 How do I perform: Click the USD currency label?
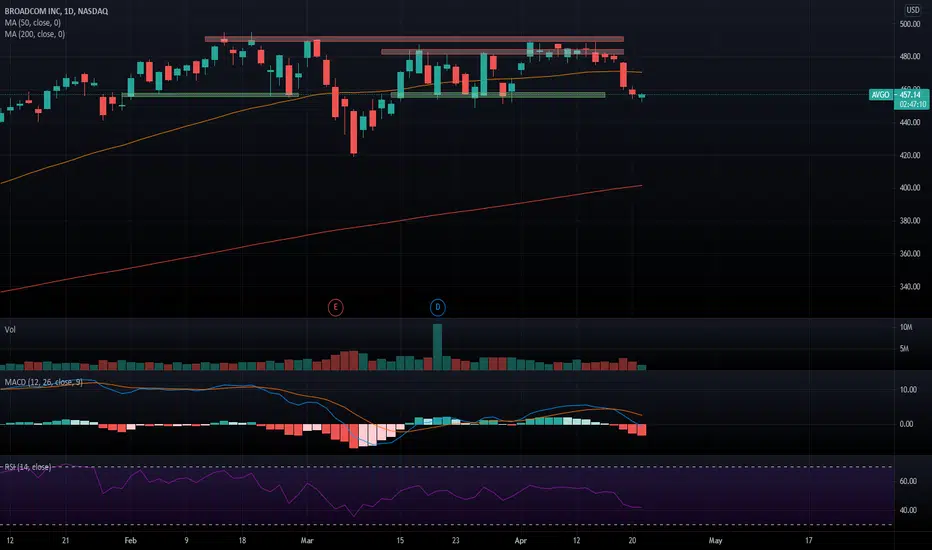point(912,10)
